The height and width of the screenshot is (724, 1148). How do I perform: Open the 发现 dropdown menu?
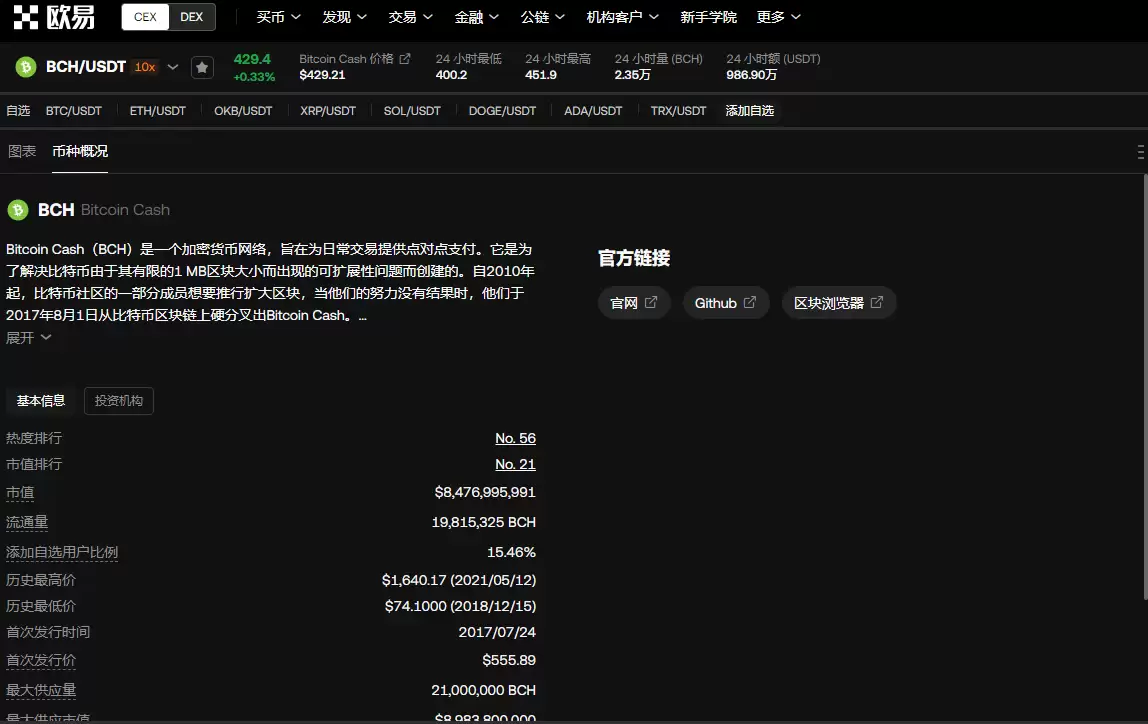[344, 17]
